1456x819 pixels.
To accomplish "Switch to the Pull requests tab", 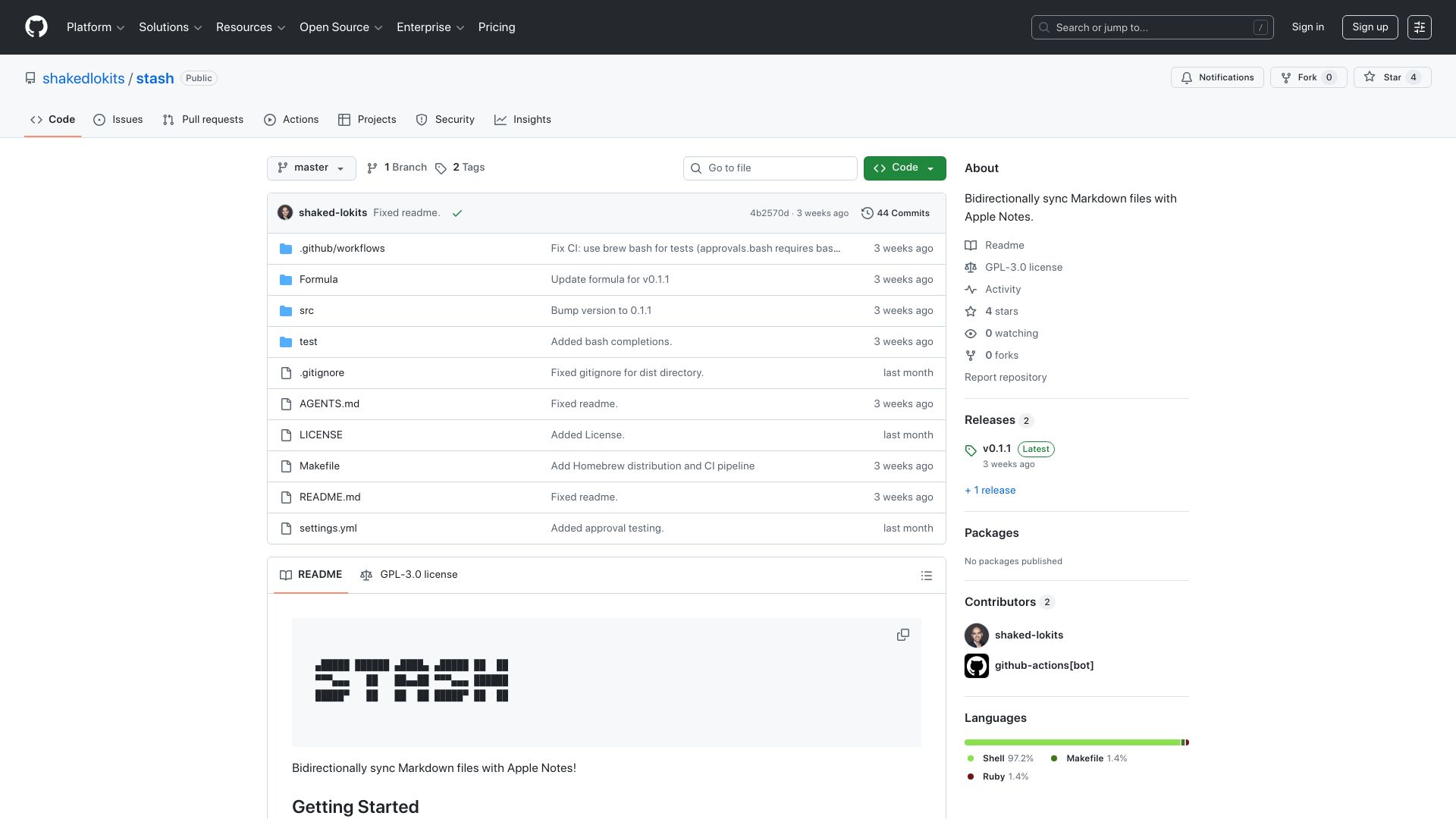I will (x=203, y=120).
